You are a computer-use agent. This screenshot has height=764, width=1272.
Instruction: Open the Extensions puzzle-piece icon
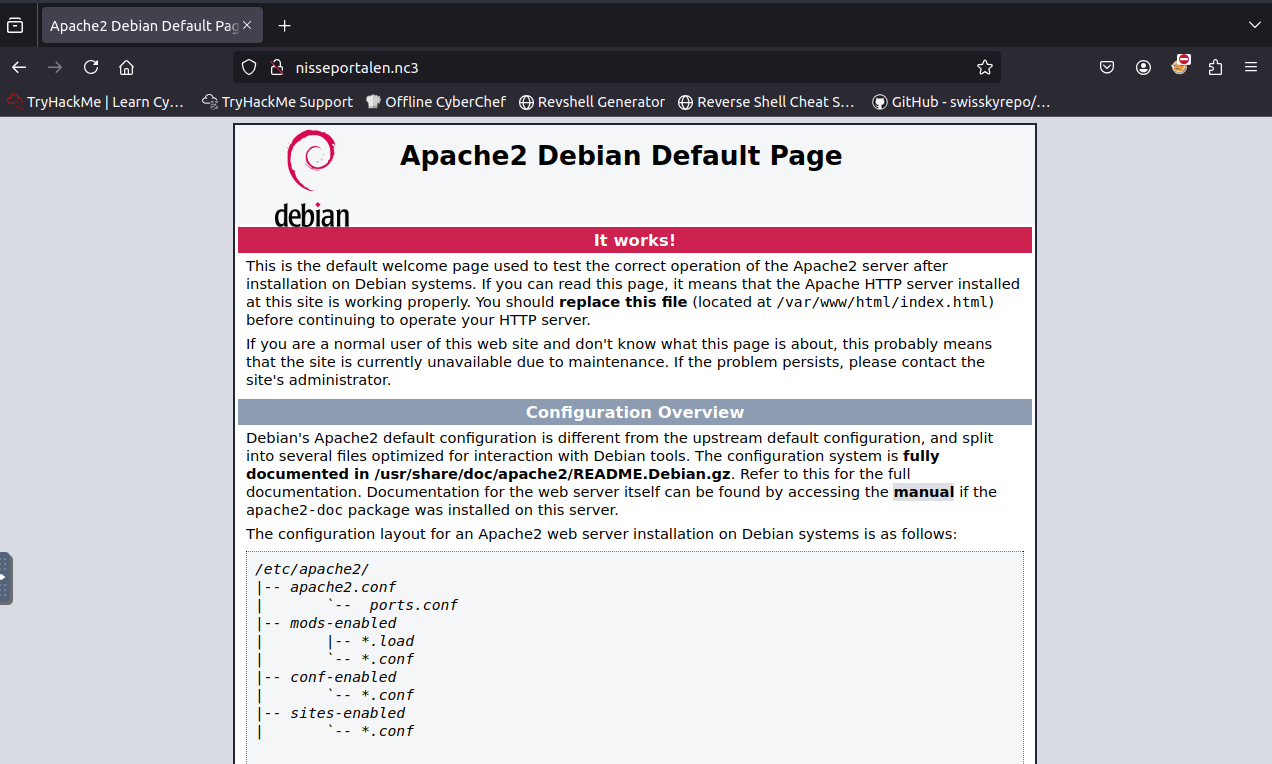pos(1214,67)
